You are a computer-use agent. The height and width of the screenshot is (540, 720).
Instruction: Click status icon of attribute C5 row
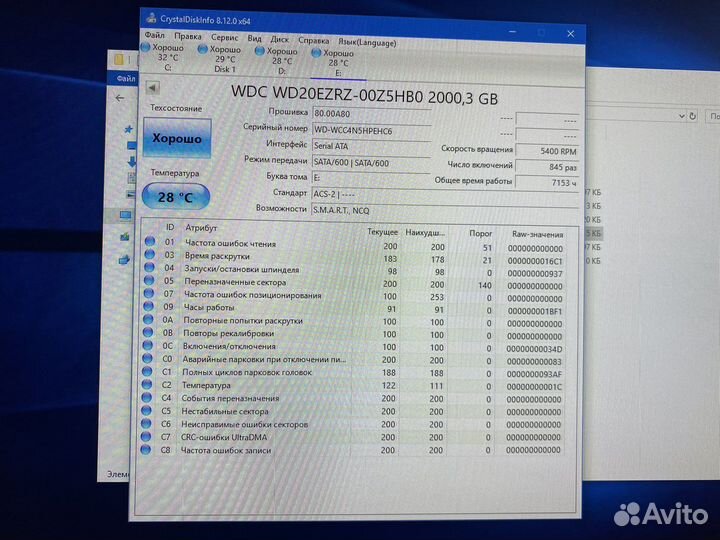(146, 410)
